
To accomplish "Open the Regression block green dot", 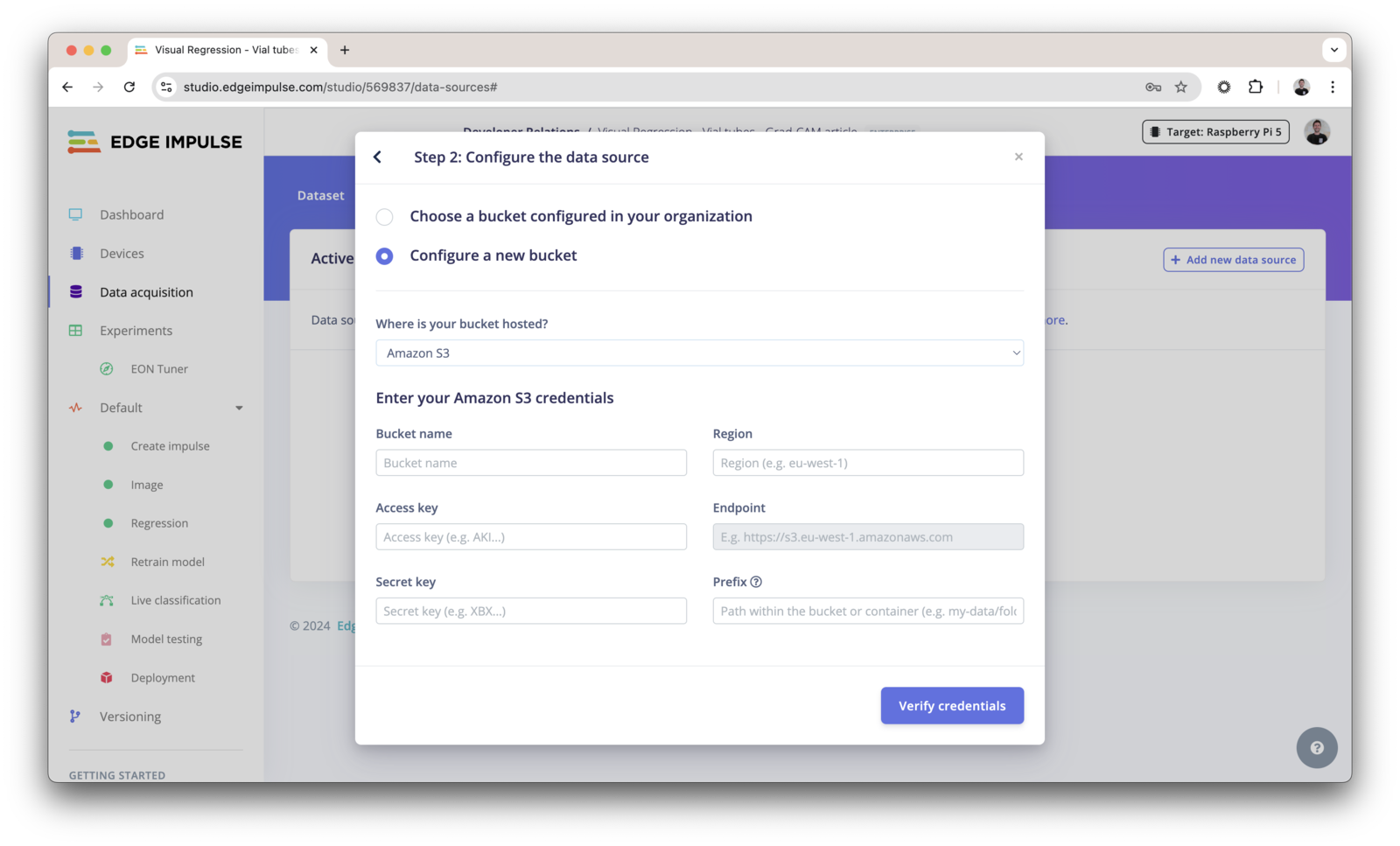I will 108,523.
